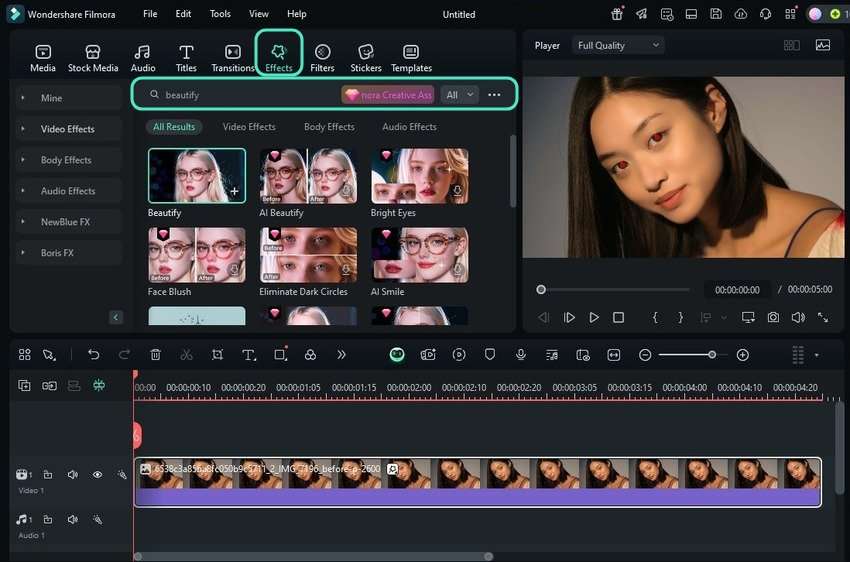850x562 pixels.
Task: Select the AI Smile effect thumbnail
Action: (x=420, y=255)
